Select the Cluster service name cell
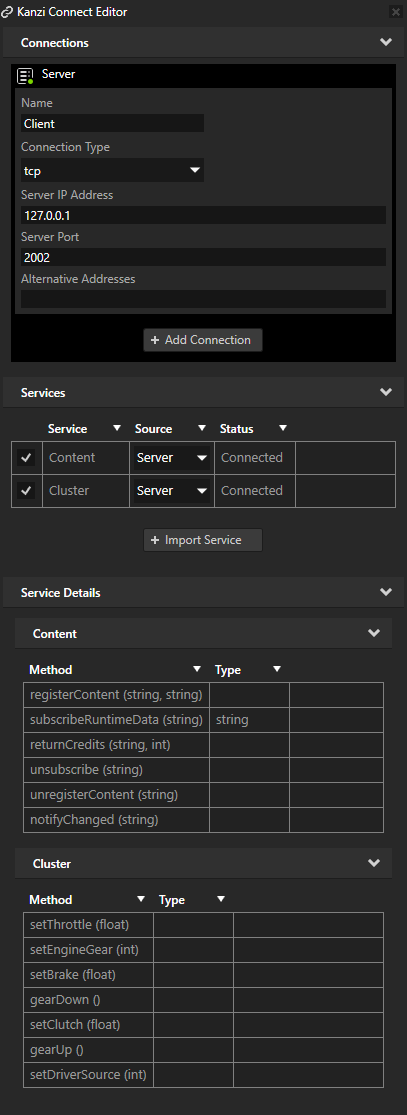 [x=86, y=491]
